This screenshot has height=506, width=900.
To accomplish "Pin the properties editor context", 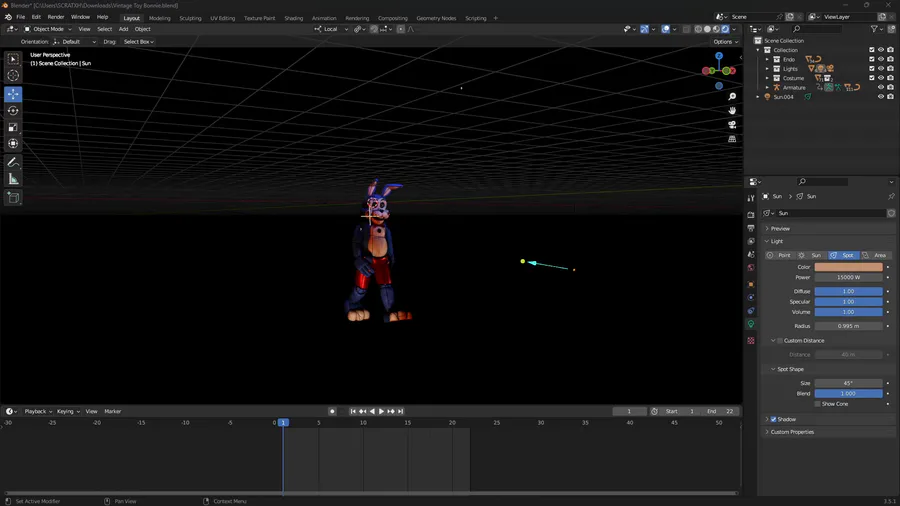I will point(891,196).
